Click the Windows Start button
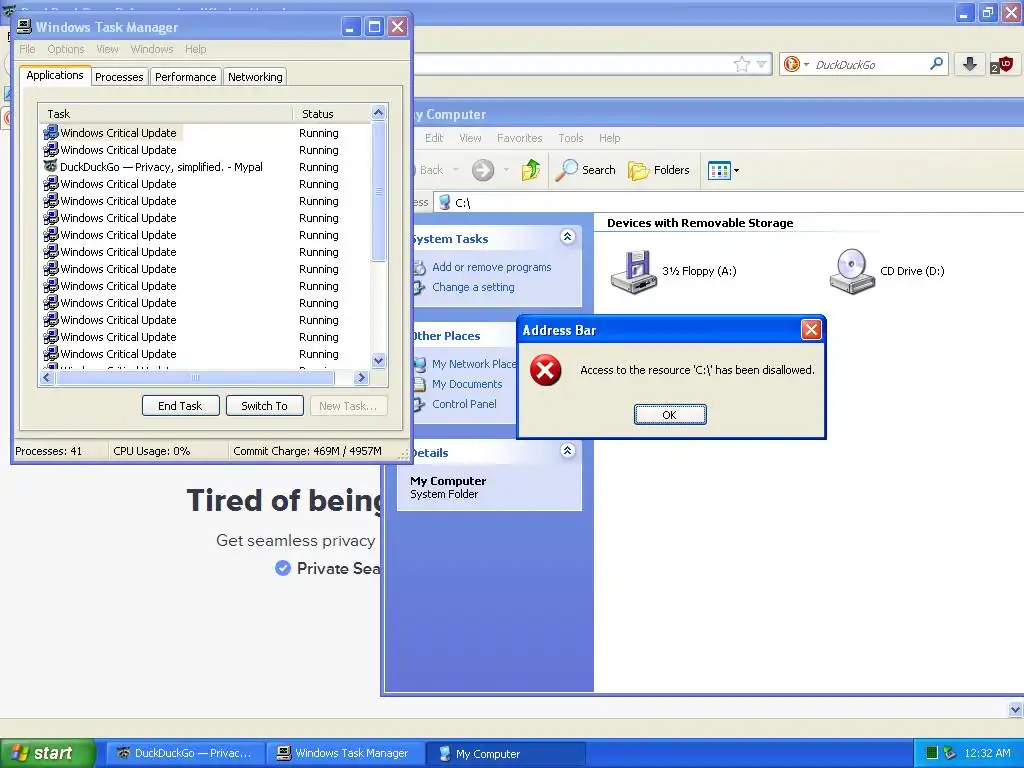1024x768 pixels. click(48, 753)
